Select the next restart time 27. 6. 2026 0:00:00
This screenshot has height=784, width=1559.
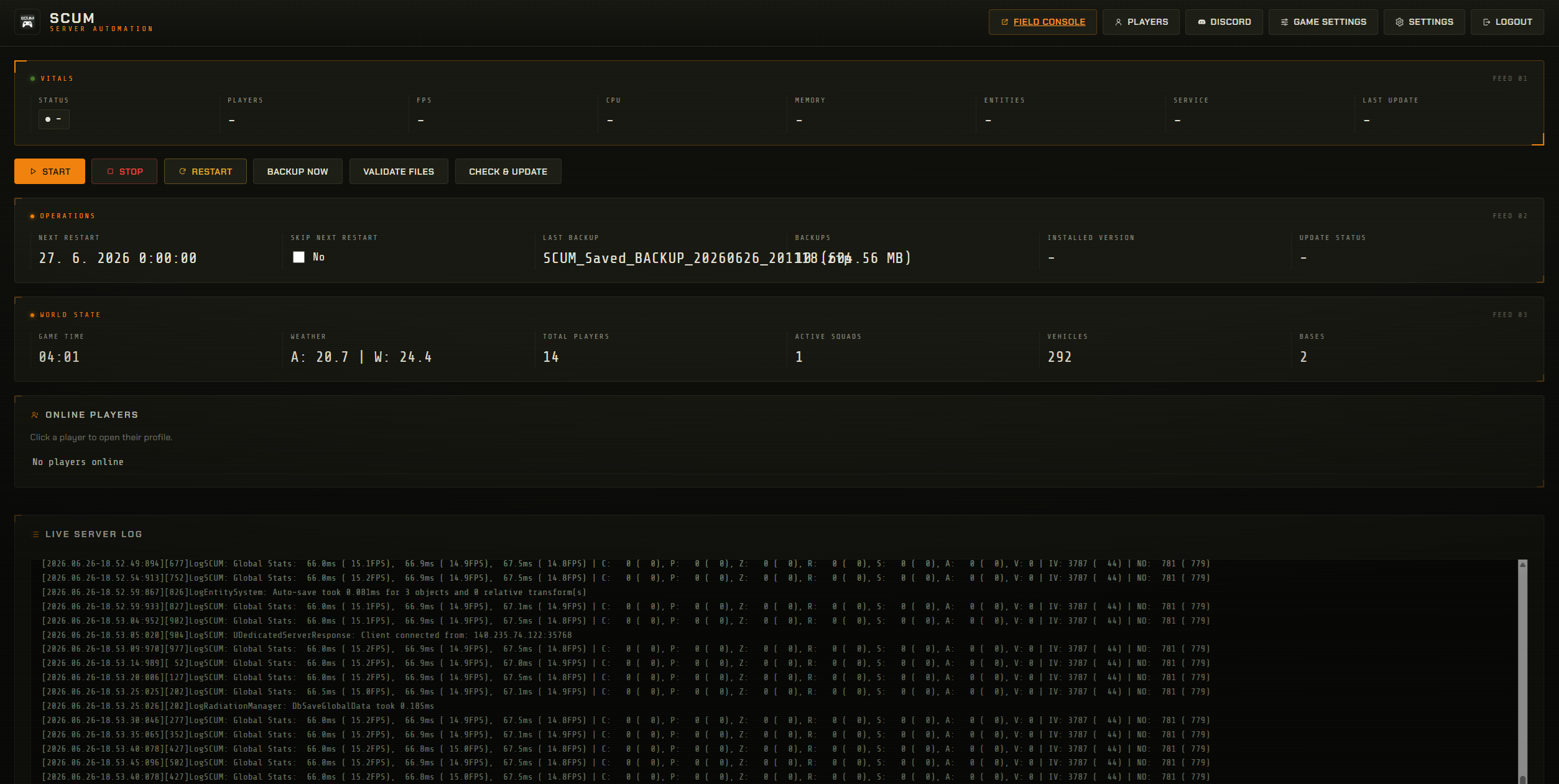(x=118, y=258)
